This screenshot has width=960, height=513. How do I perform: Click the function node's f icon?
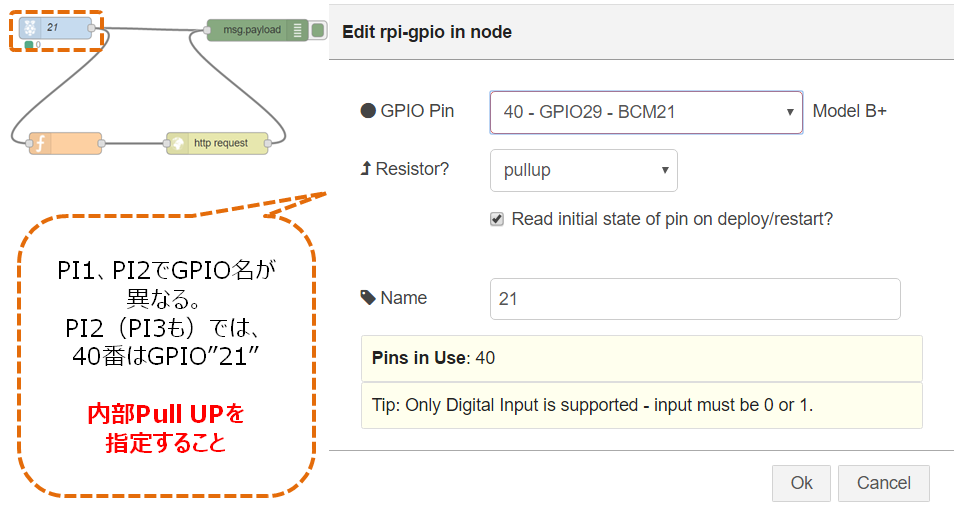(40, 143)
